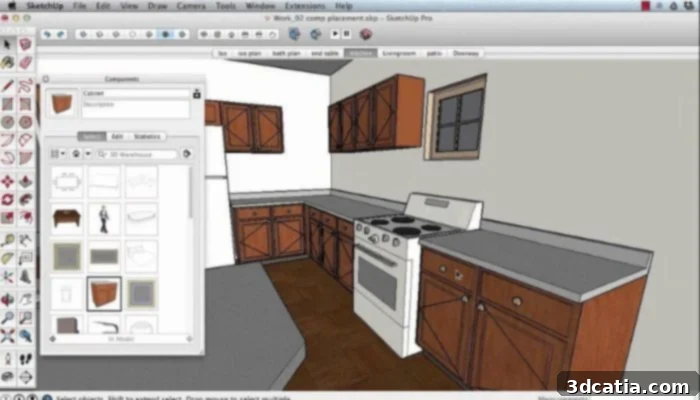Select the Protractor tool
The image size is (700, 400).
point(7,258)
